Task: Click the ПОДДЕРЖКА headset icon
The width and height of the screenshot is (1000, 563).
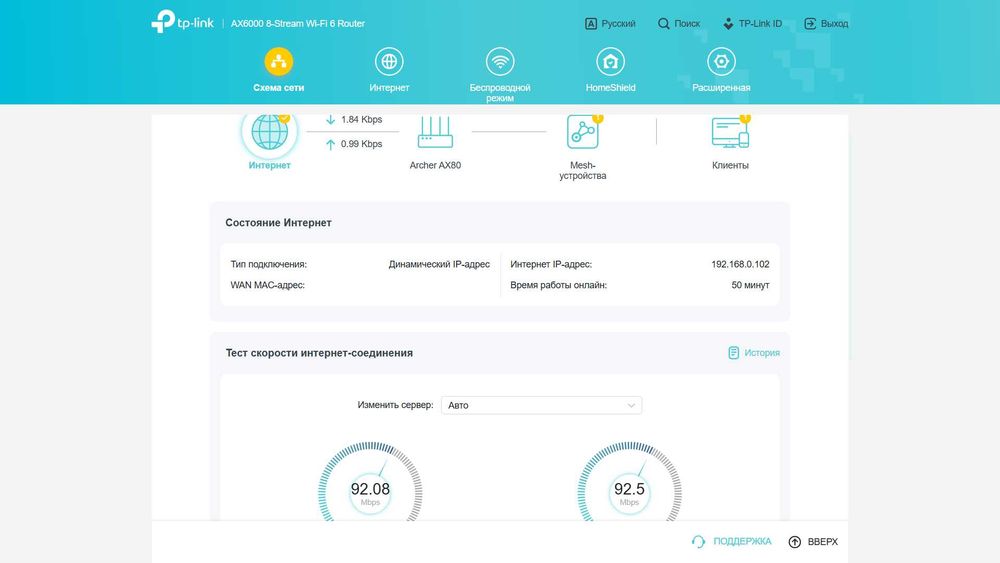Action: pos(698,541)
